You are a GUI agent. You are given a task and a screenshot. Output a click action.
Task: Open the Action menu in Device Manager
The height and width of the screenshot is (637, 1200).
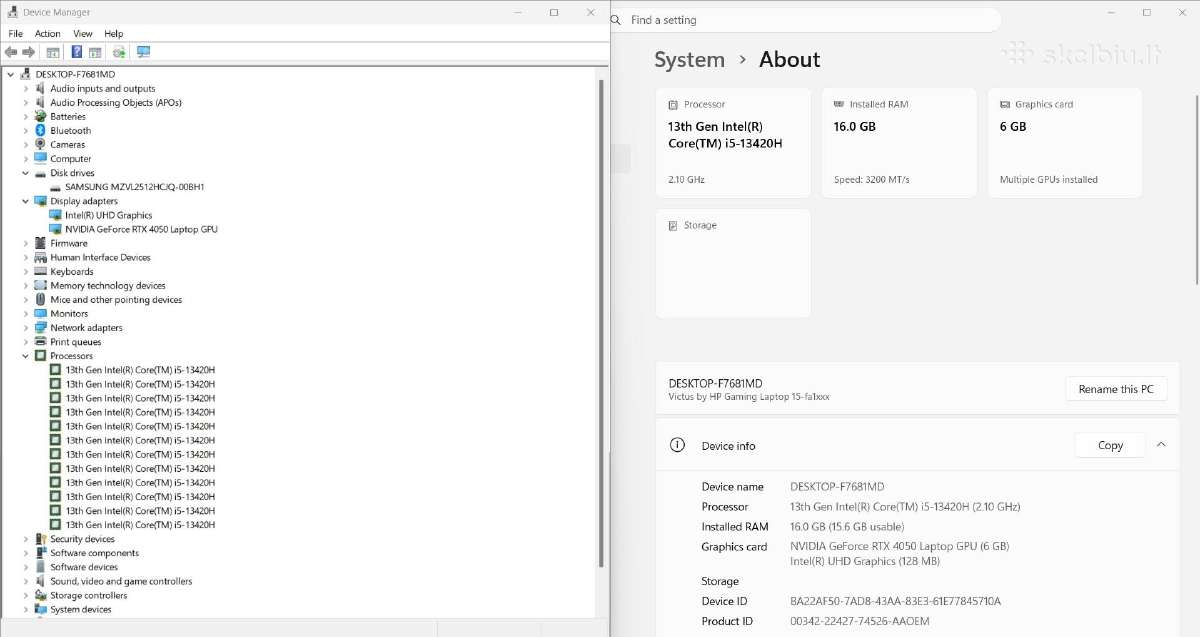48,33
